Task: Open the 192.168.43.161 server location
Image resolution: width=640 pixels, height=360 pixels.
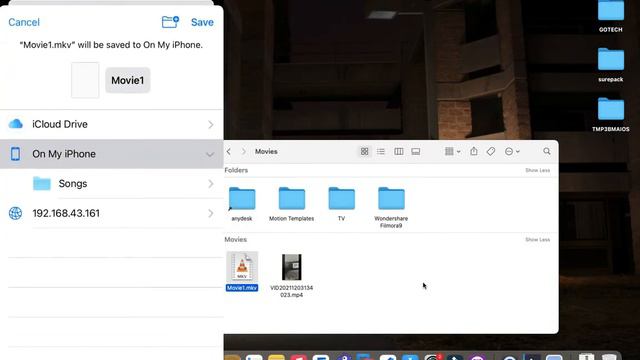Action: pos(111,213)
